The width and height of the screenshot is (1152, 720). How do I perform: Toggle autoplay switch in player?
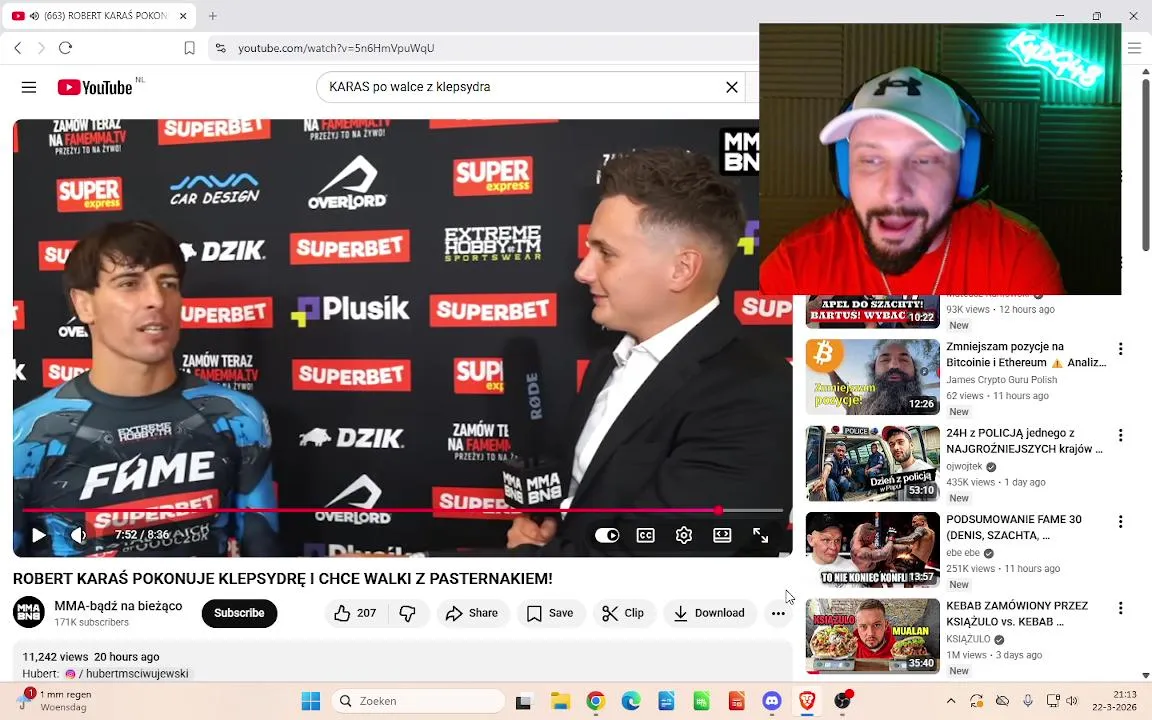[x=607, y=535]
